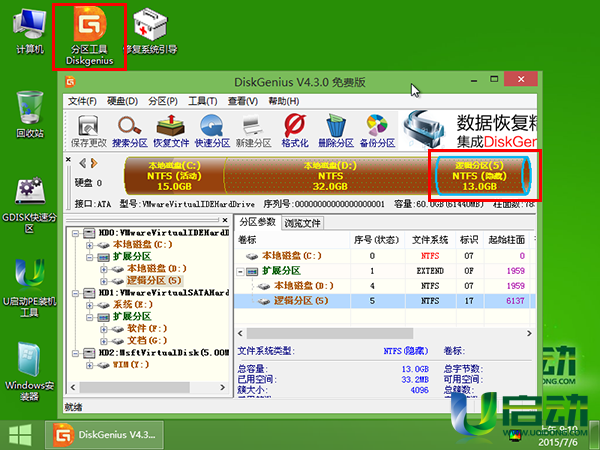This screenshot has width=600, height=450.
Task: Select the 软件 (F:) tree item
Action: [147, 329]
